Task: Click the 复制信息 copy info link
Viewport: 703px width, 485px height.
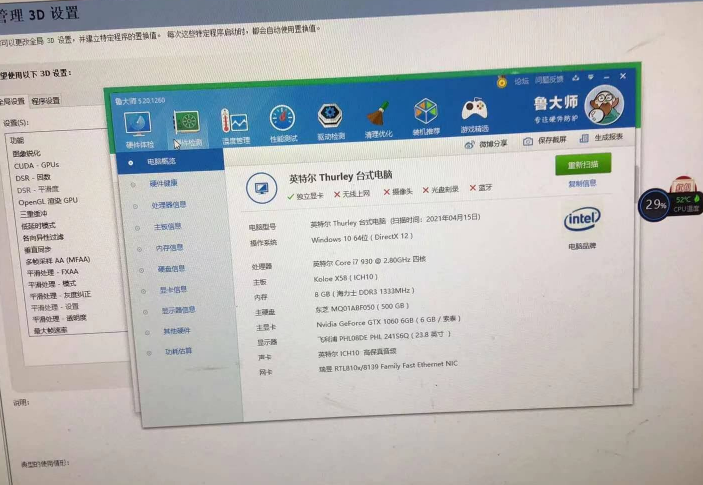Action: pyautogui.click(x=582, y=184)
